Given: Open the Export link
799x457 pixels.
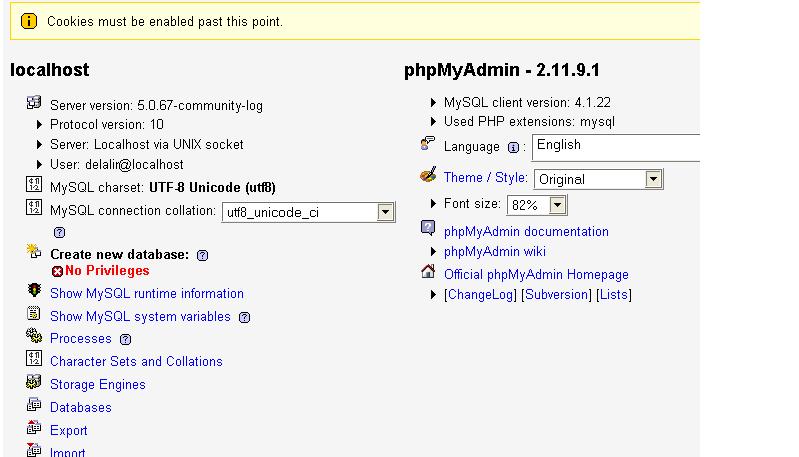Looking at the screenshot, I should [x=69, y=431].
